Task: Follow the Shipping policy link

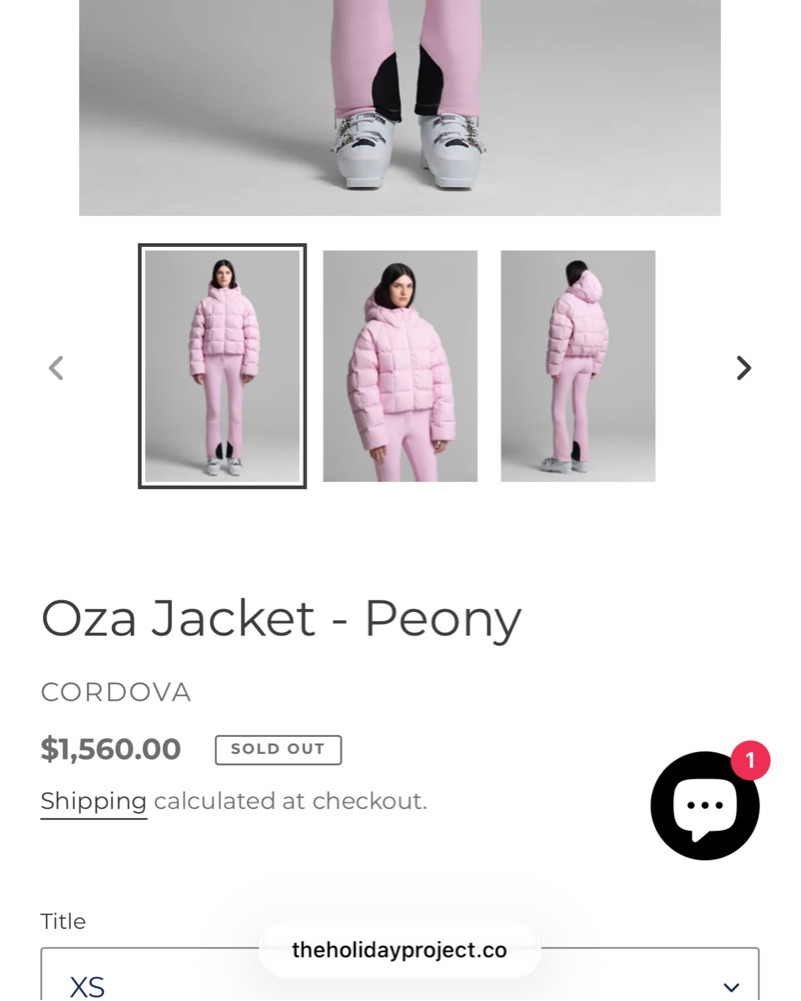Action: [94, 801]
